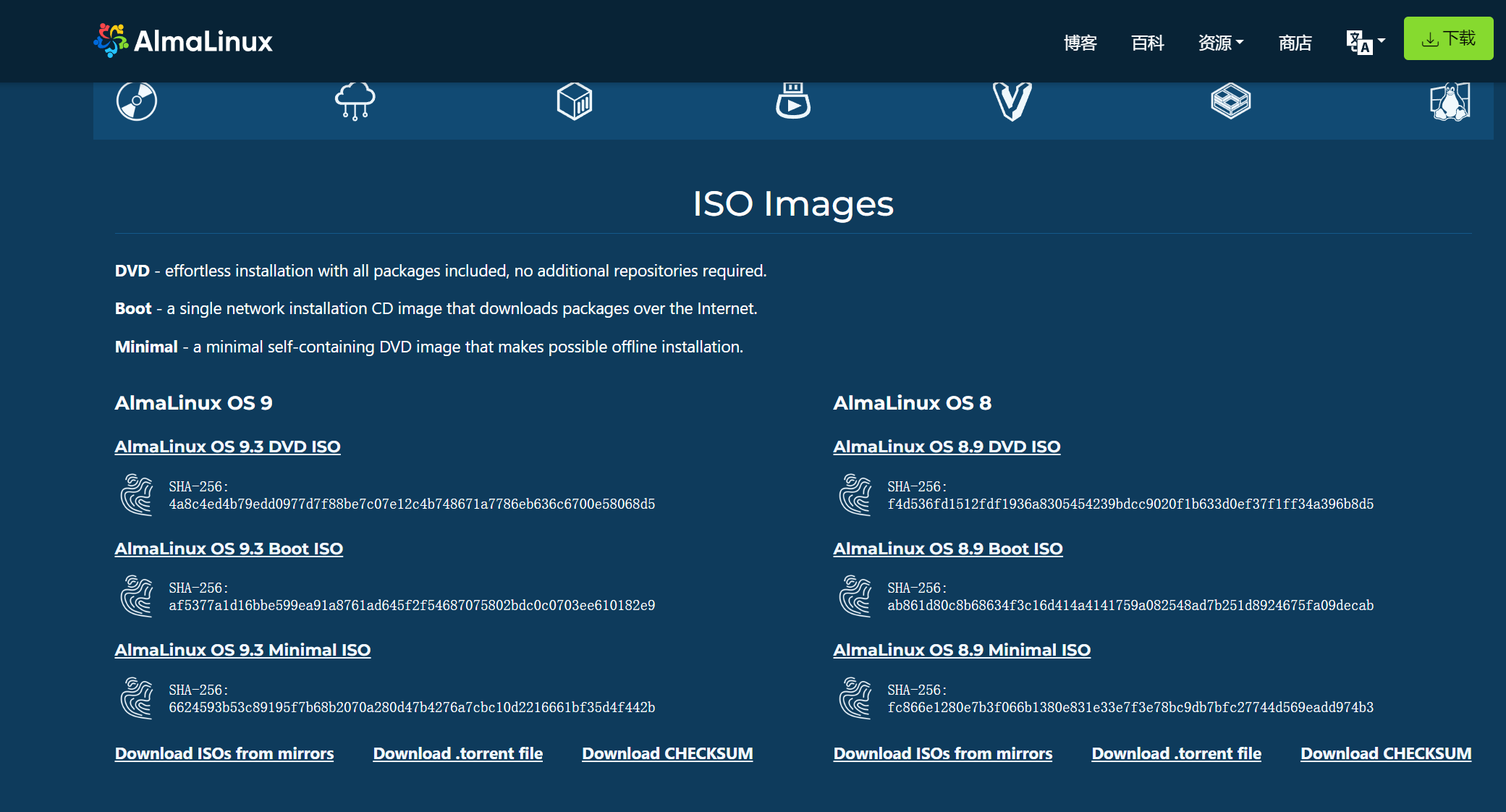
Task: Select the 8.9 DVD hash starting f4d536fd
Action: [x=1130, y=504]
